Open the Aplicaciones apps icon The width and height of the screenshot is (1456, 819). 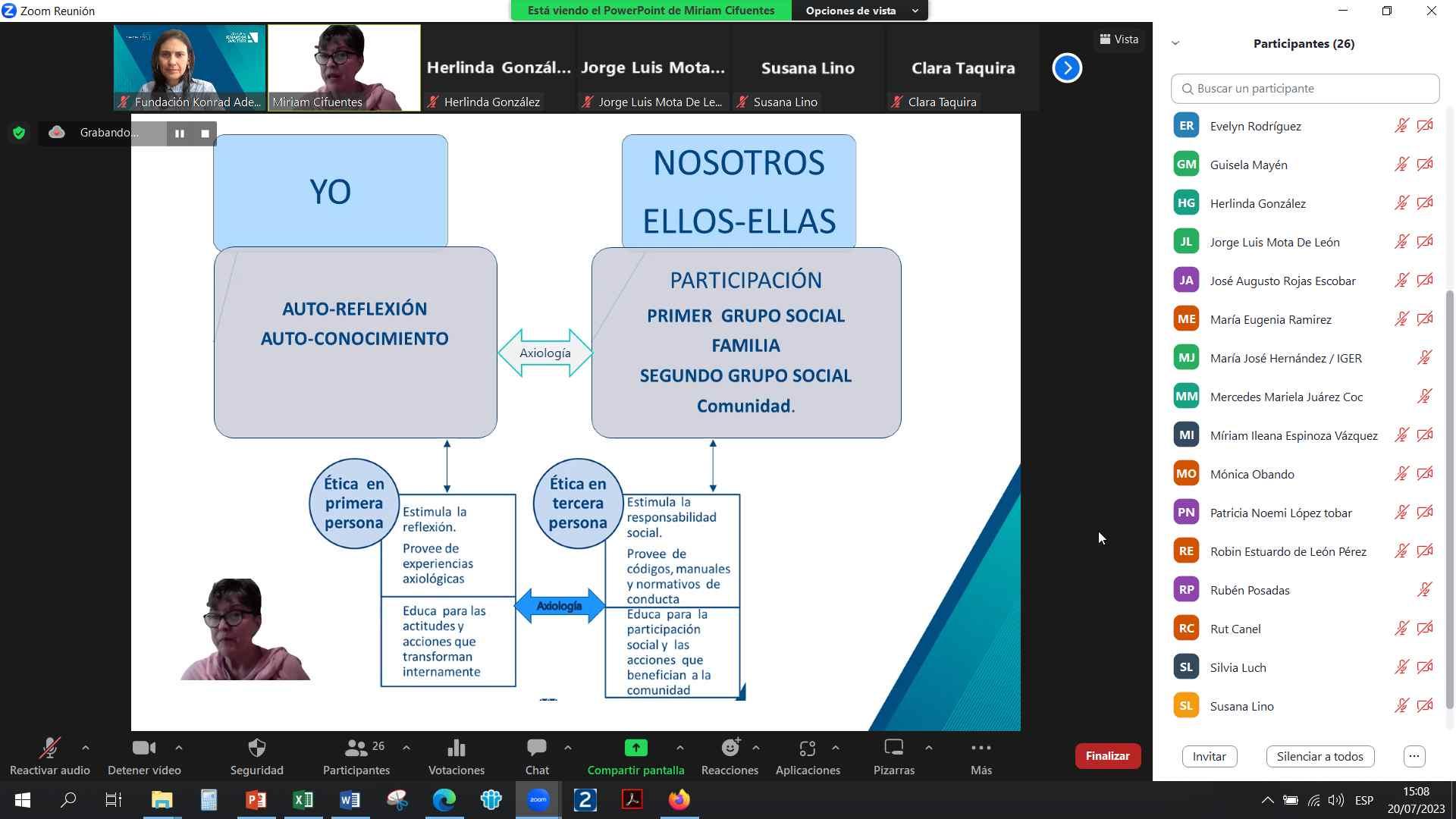[x=807, y=748]
